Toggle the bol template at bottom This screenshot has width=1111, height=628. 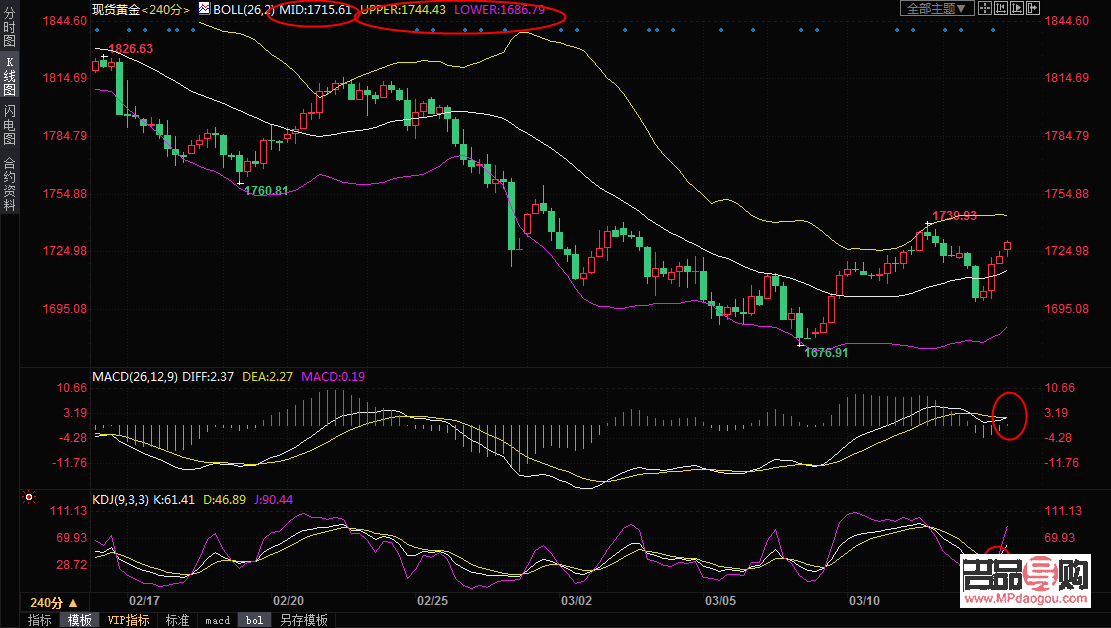click(x=254, y=620)
